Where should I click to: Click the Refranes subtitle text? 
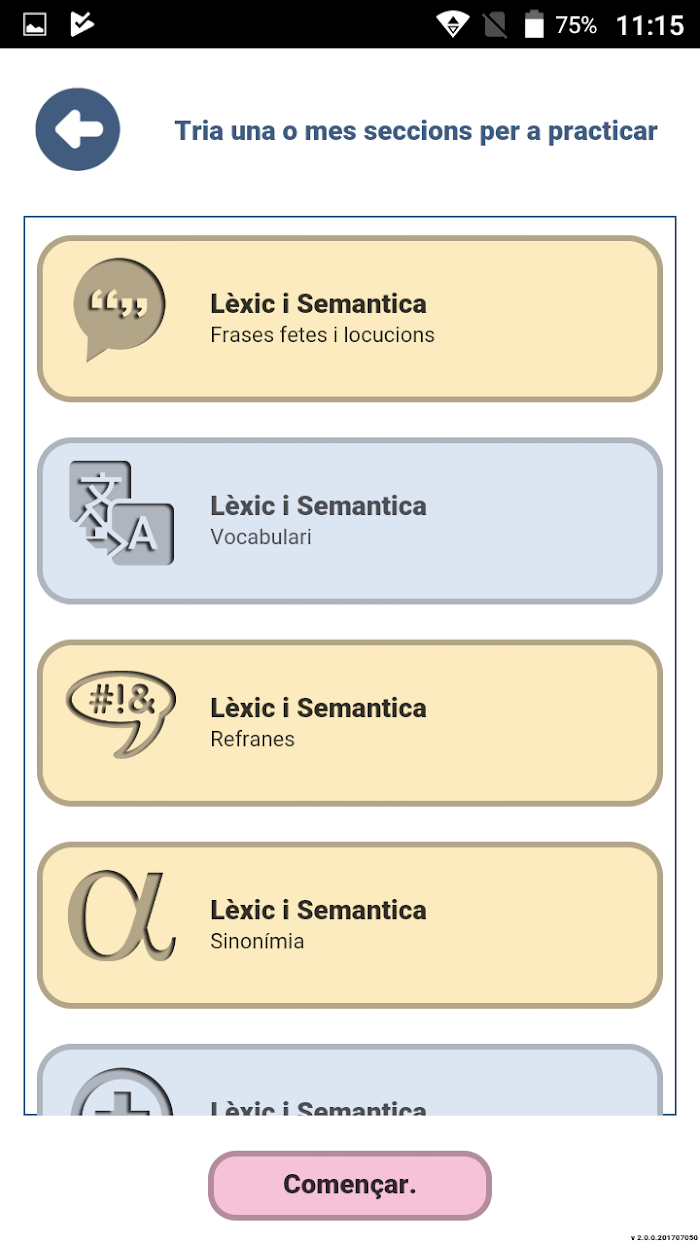point(252,739)
